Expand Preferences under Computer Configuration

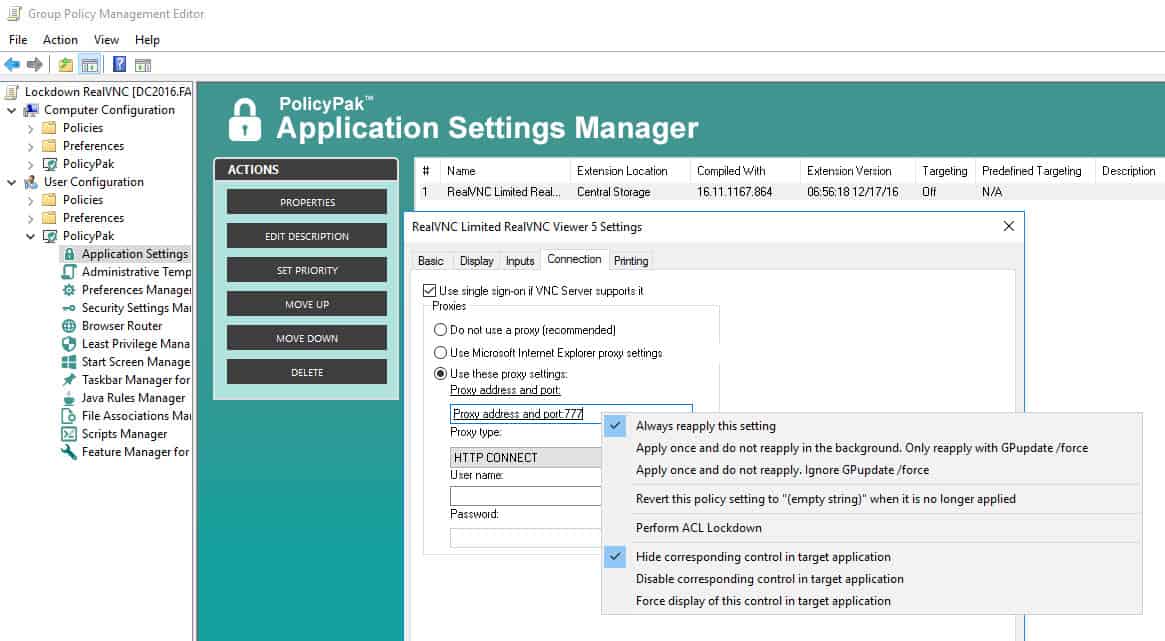[x=30, y=146]
